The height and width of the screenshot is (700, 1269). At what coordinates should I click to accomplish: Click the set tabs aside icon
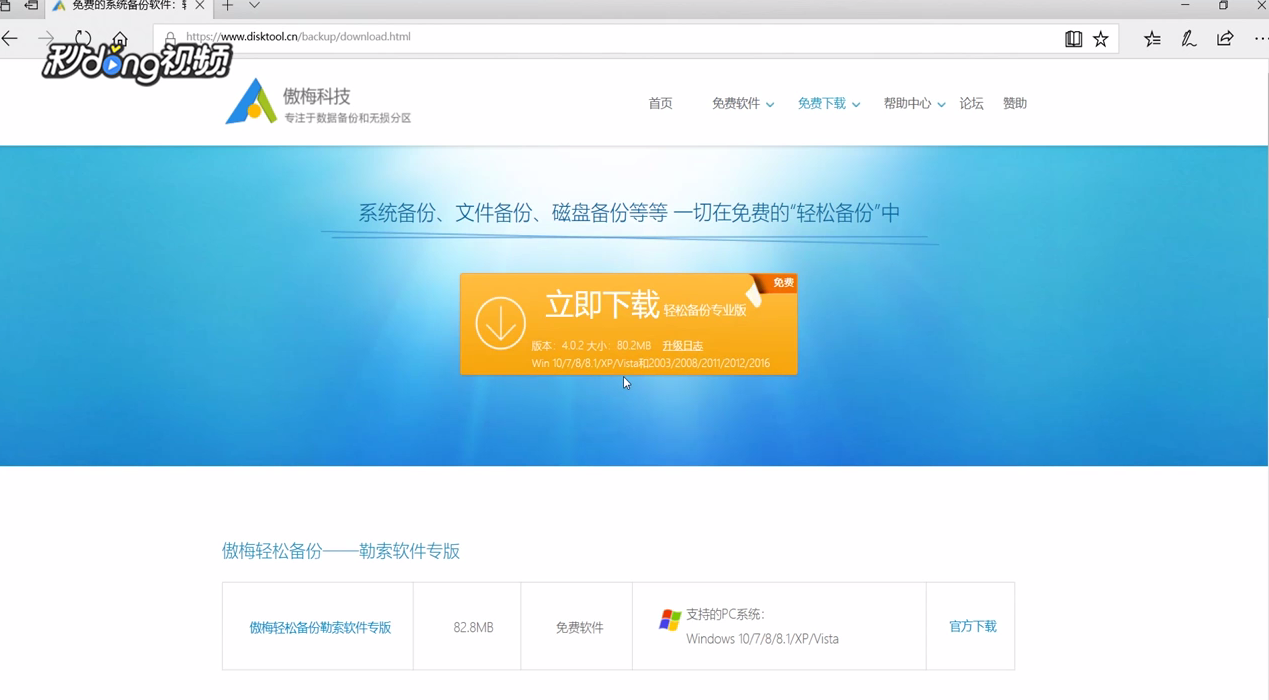coord(31,6)
